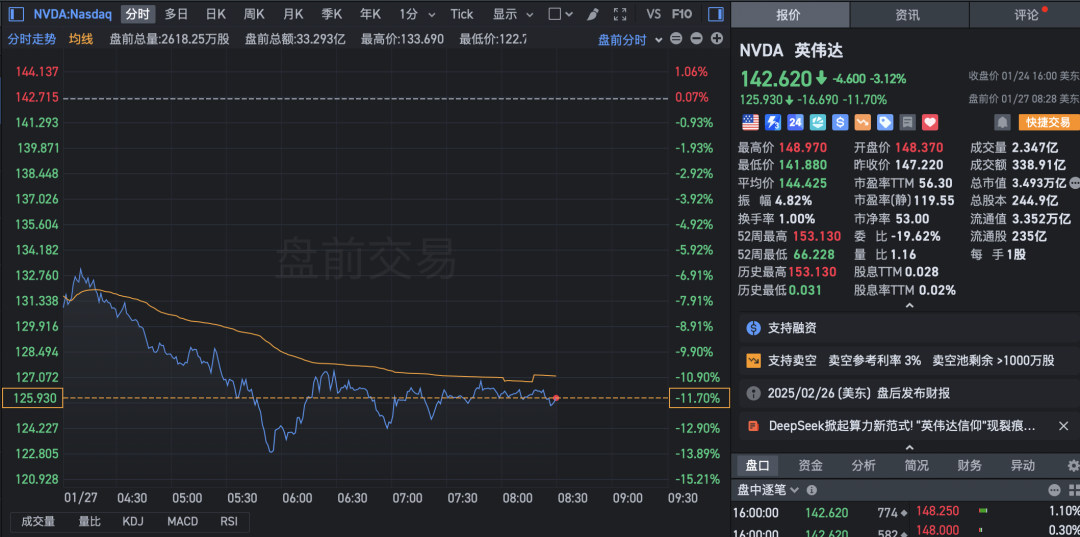Switch to 季K chart tab
Screen dimensions: 1080x537
pos(332,14)
